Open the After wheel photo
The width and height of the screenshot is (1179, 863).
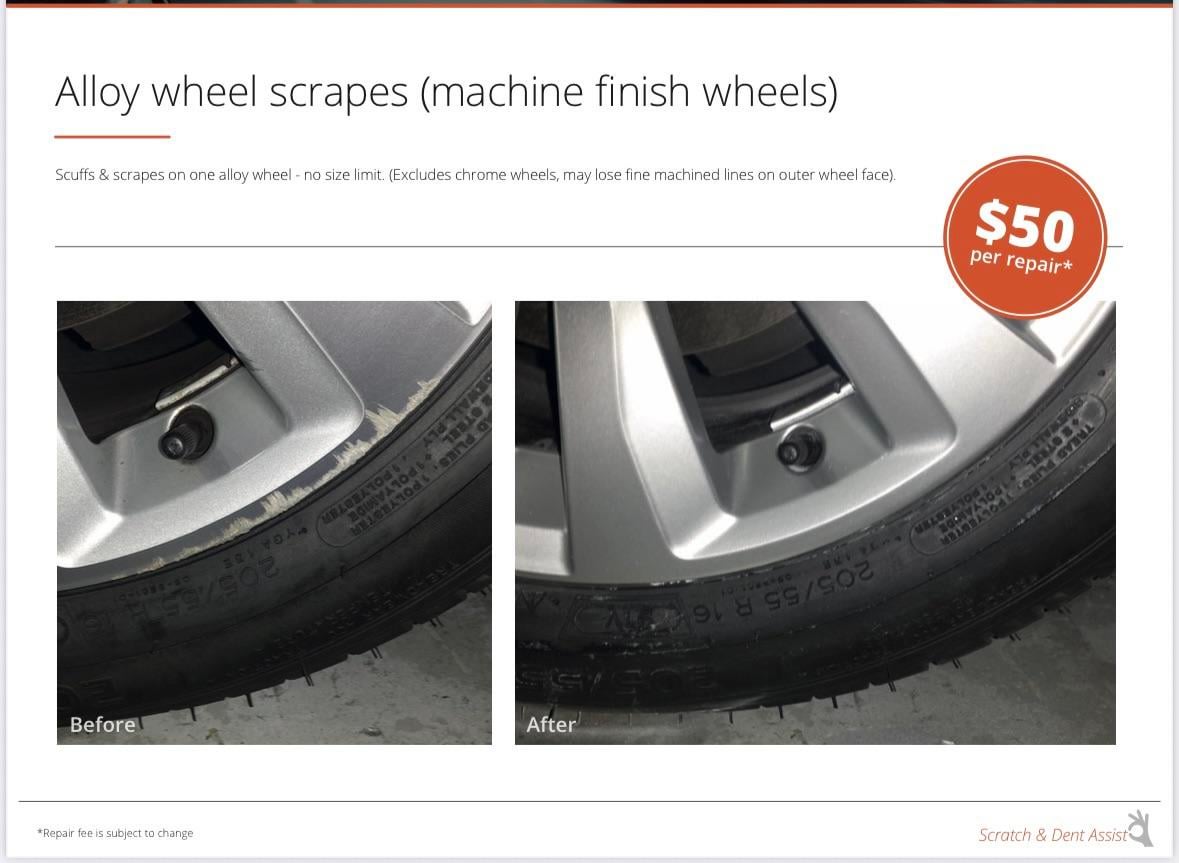[815, 523]
